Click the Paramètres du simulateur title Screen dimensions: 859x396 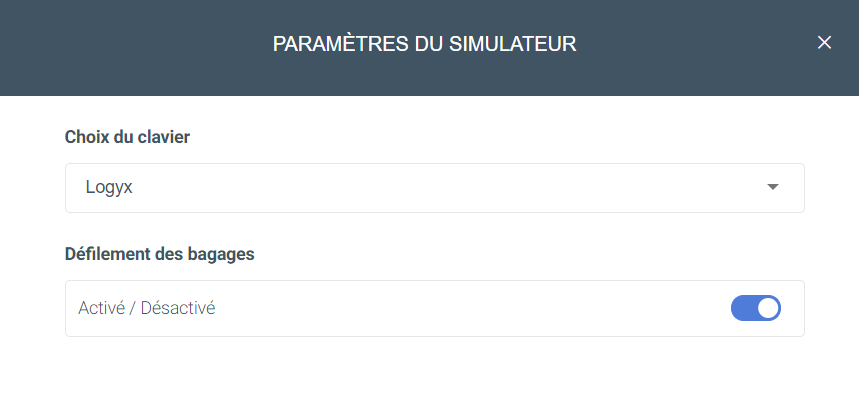coord(425,44)
